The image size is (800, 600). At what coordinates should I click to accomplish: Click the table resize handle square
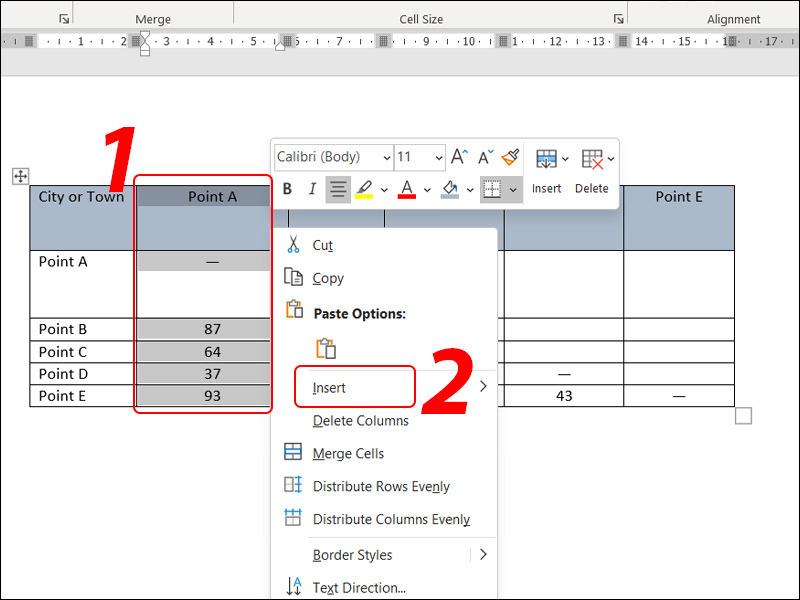[743, 416]
